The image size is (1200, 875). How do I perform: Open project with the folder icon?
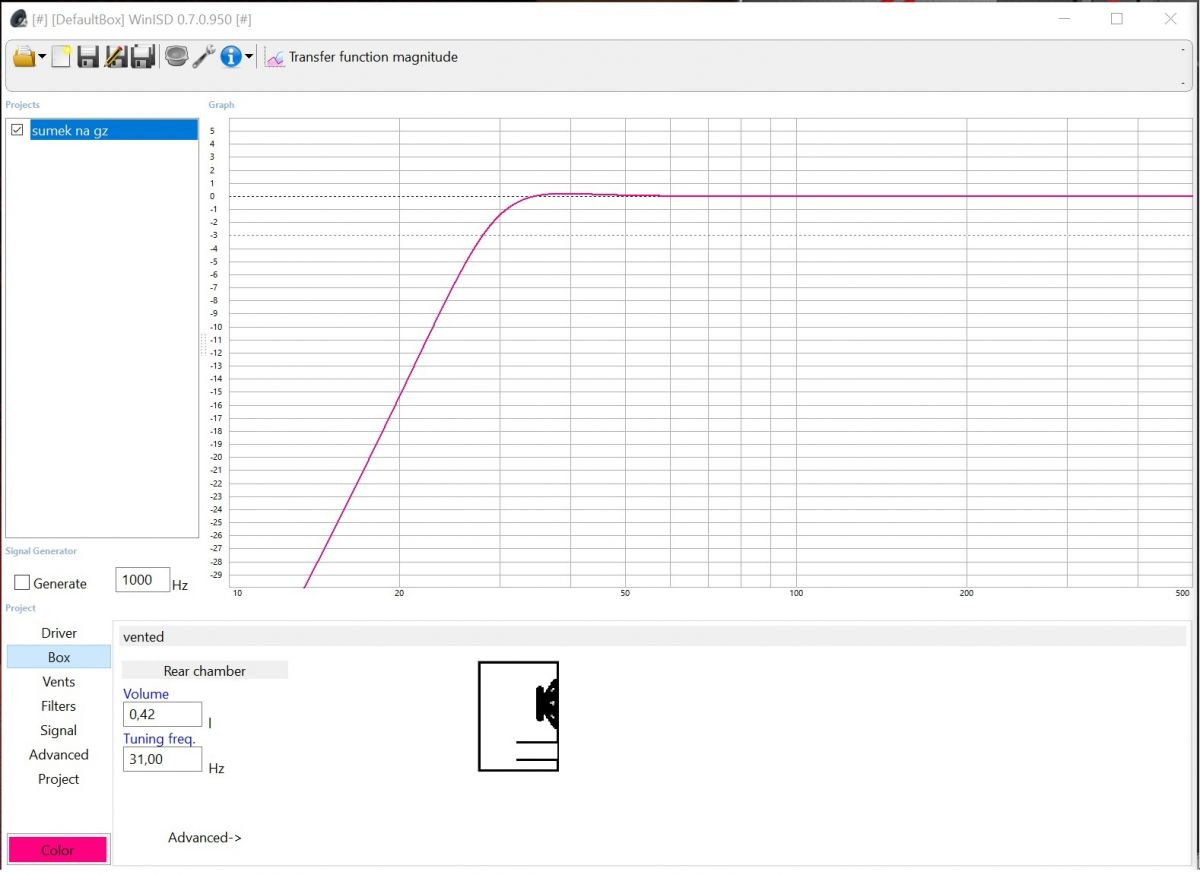click(x=24, y=57)
